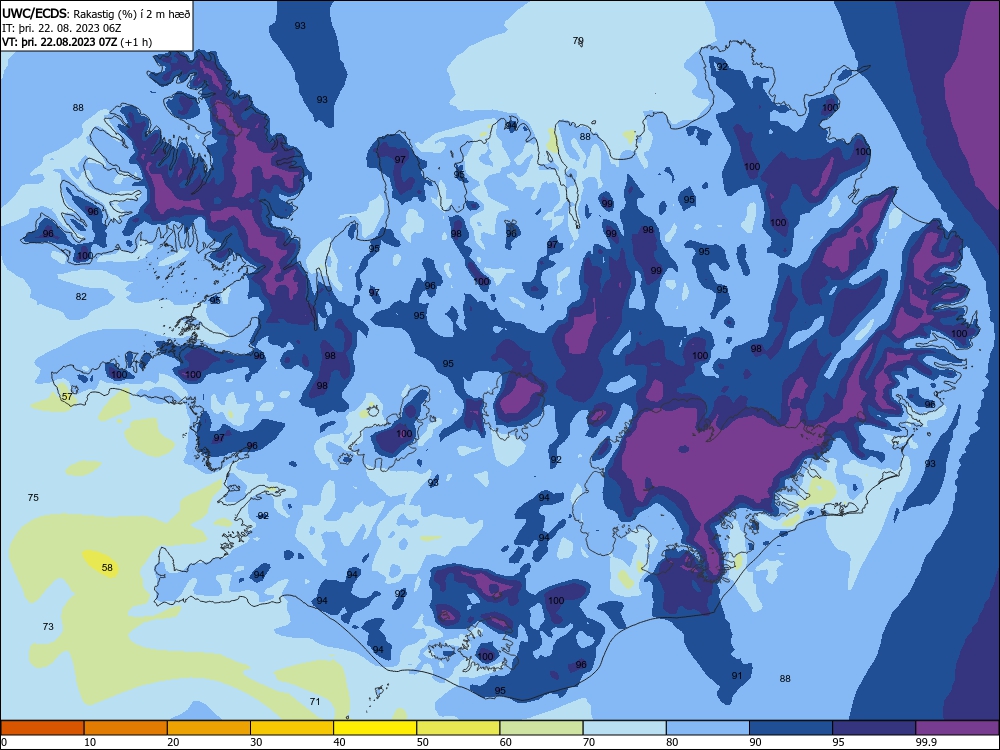This screenshot has width=1000, height=750.
Task: Click the 'IT: þri. 22. 08. 2023 06Z' line
Action: click(62, 28)
